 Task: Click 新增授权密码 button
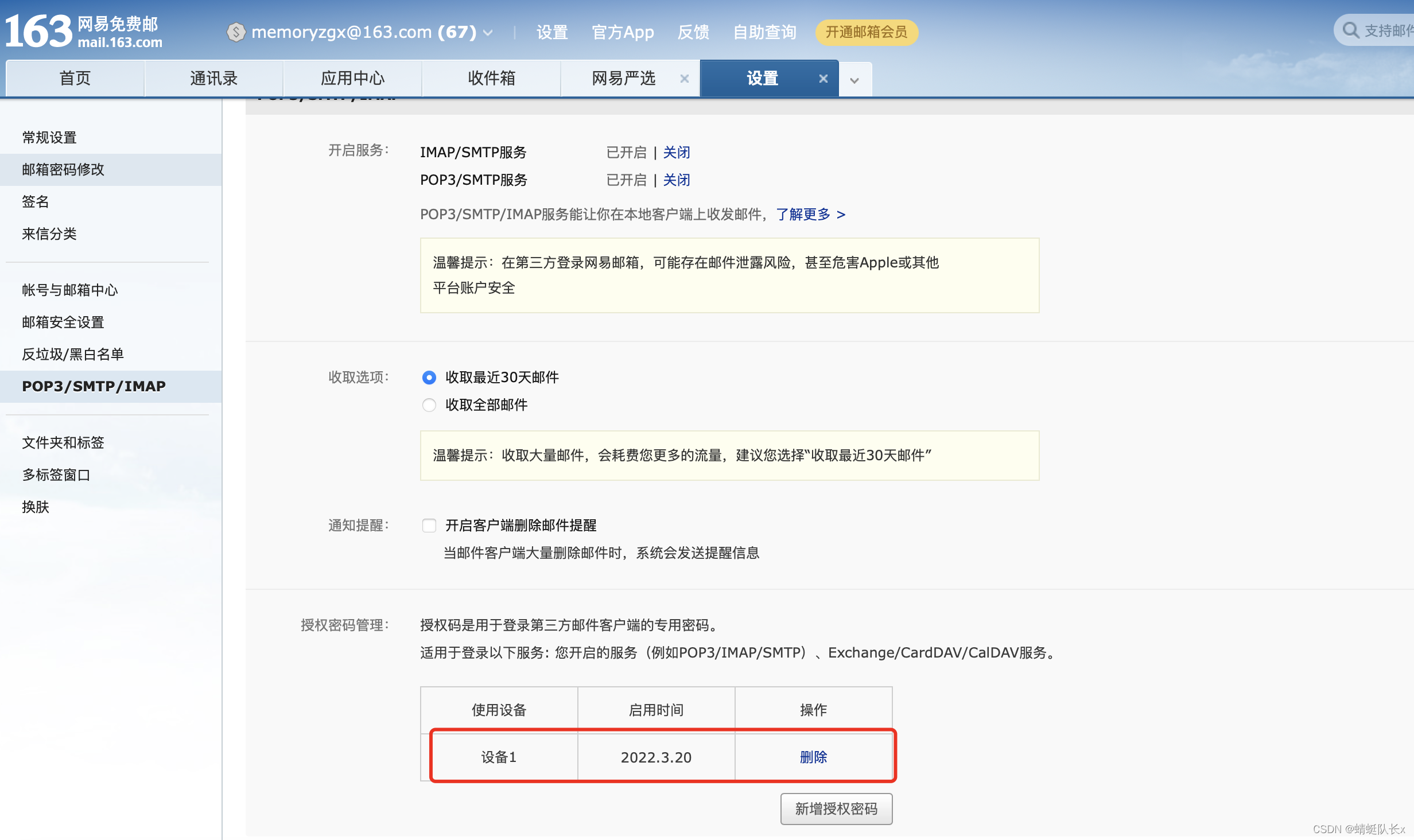click(836, 808)
